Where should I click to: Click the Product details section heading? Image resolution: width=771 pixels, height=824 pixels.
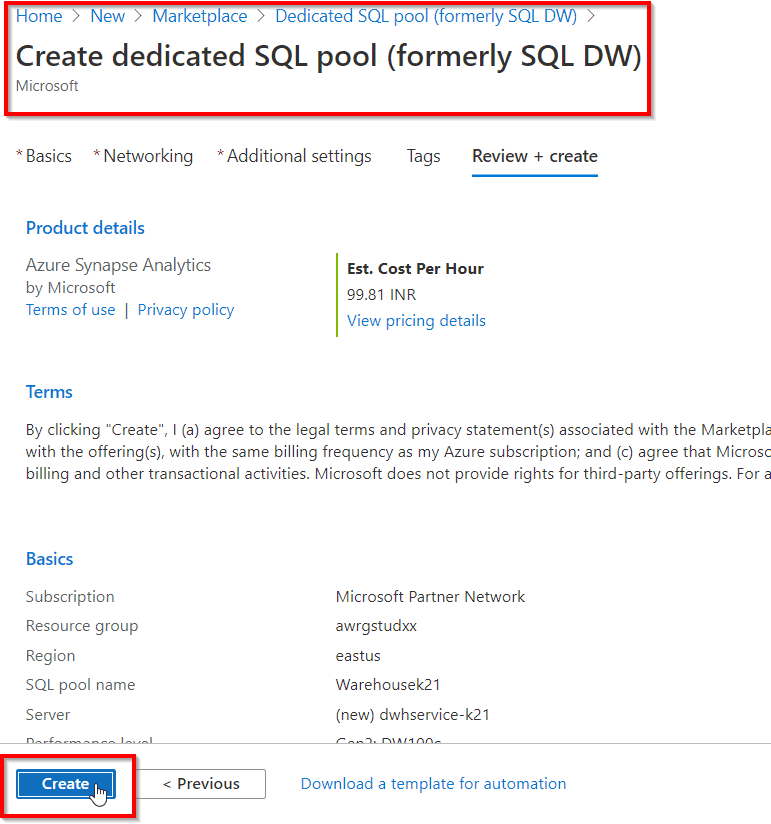(x=85, y=228)
